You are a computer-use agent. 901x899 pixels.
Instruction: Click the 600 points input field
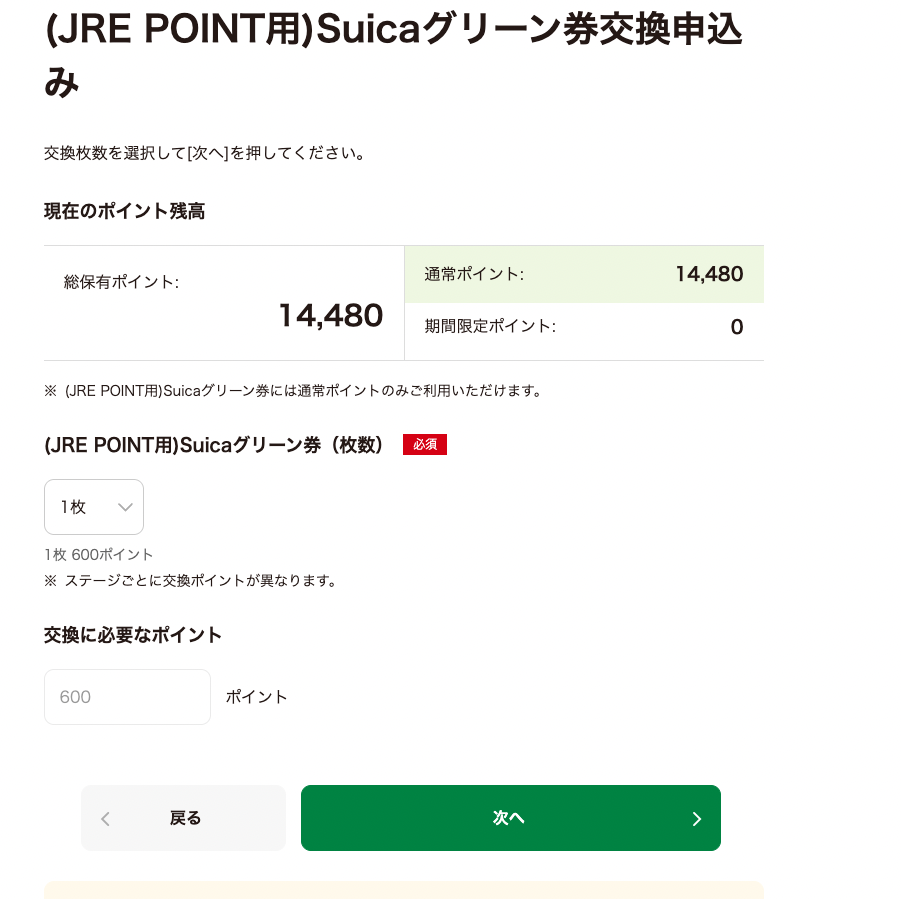(x=128, y=697)
